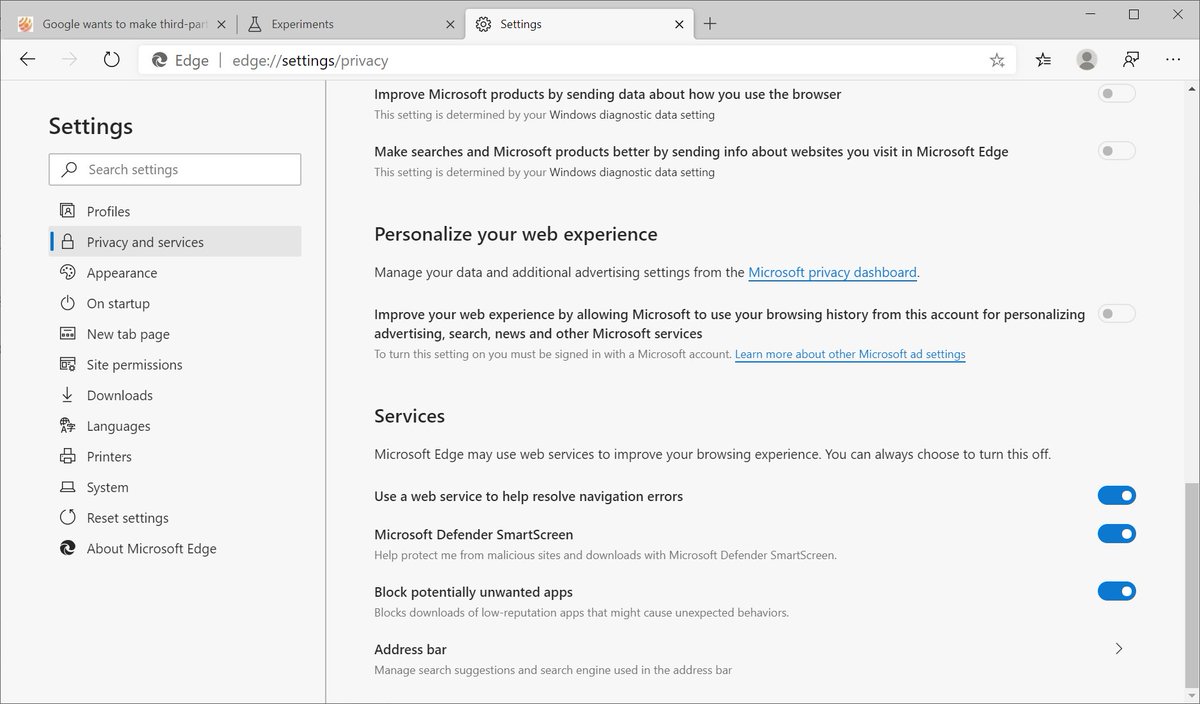Reload the page with refresh icon
The image size is (1200, 704).
point(112,60)
